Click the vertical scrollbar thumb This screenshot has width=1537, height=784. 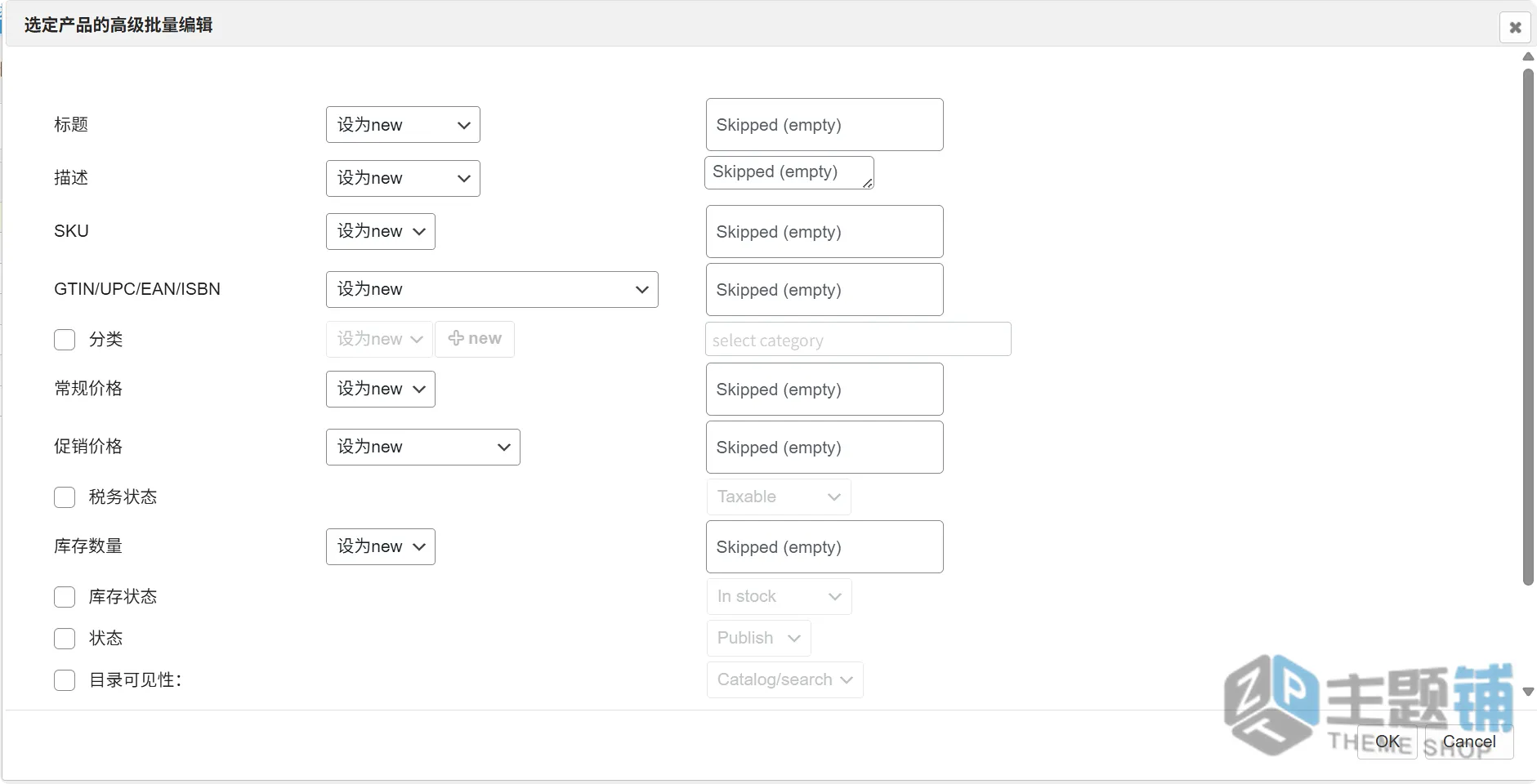click(1528, 327)
